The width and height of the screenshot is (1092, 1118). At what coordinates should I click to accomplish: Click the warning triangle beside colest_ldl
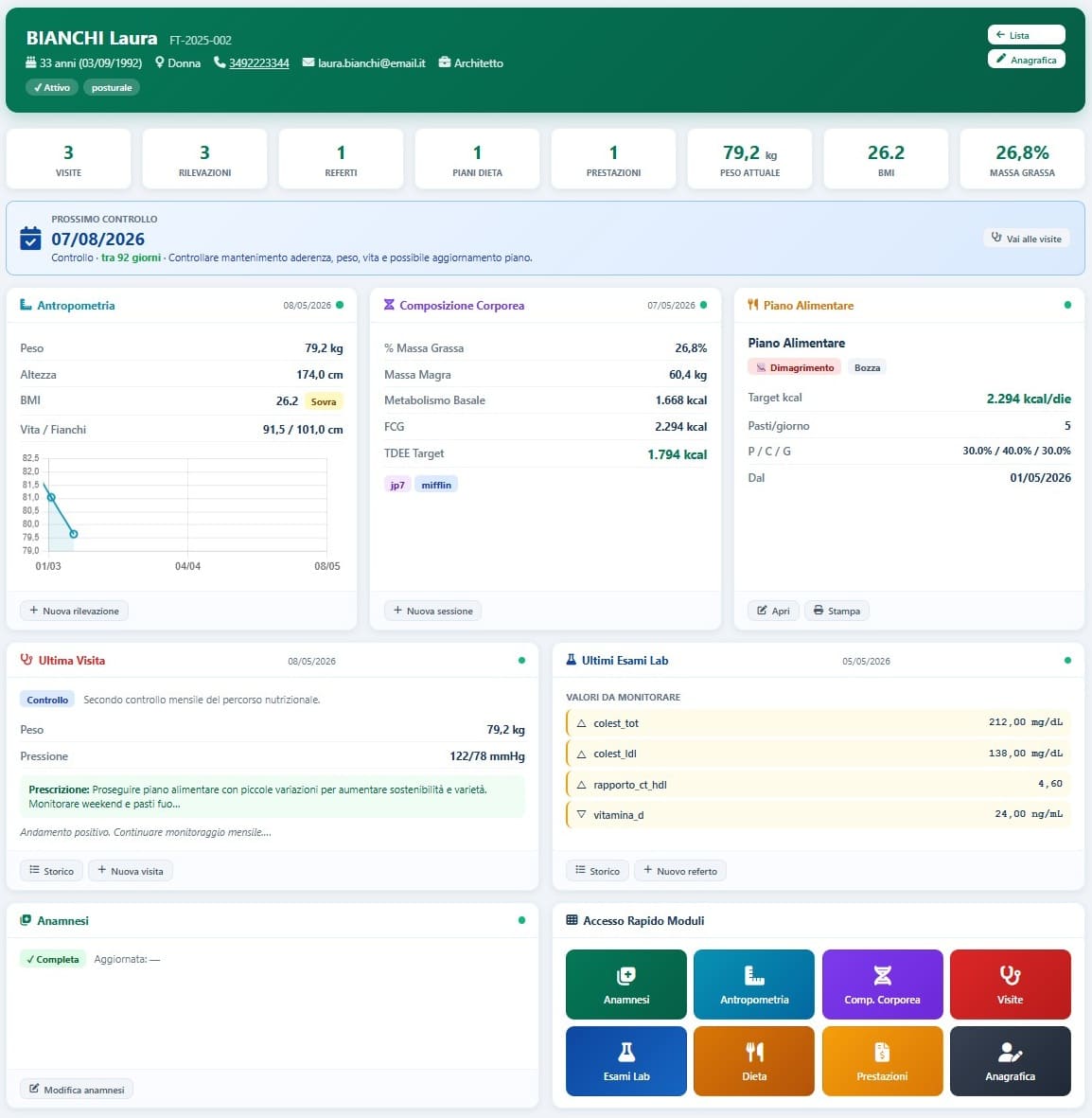(582, 754)
